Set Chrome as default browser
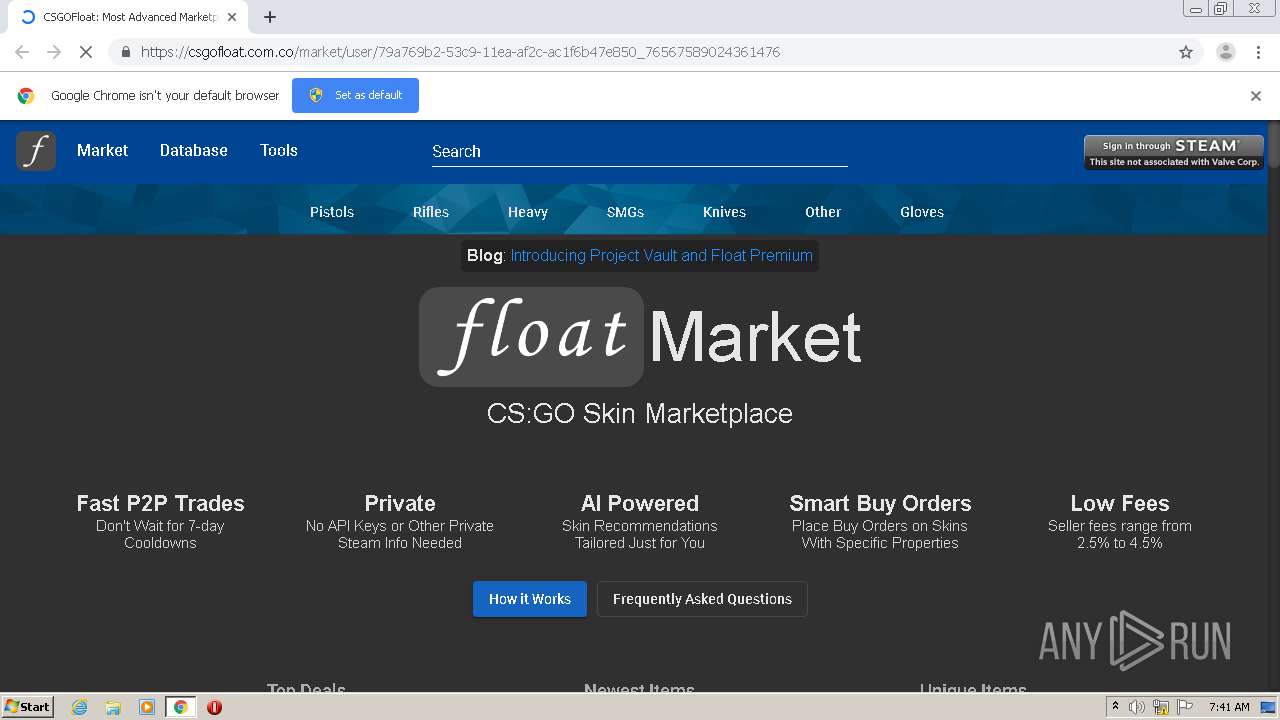This screenshot has width=1280, height=720. click(355, 95)
